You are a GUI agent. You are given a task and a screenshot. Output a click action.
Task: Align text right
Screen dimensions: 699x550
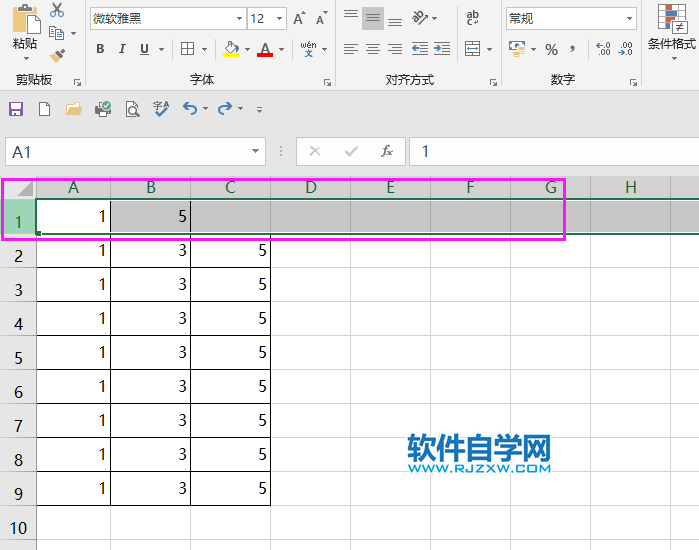pyautogui.click(x=395, y=49)
